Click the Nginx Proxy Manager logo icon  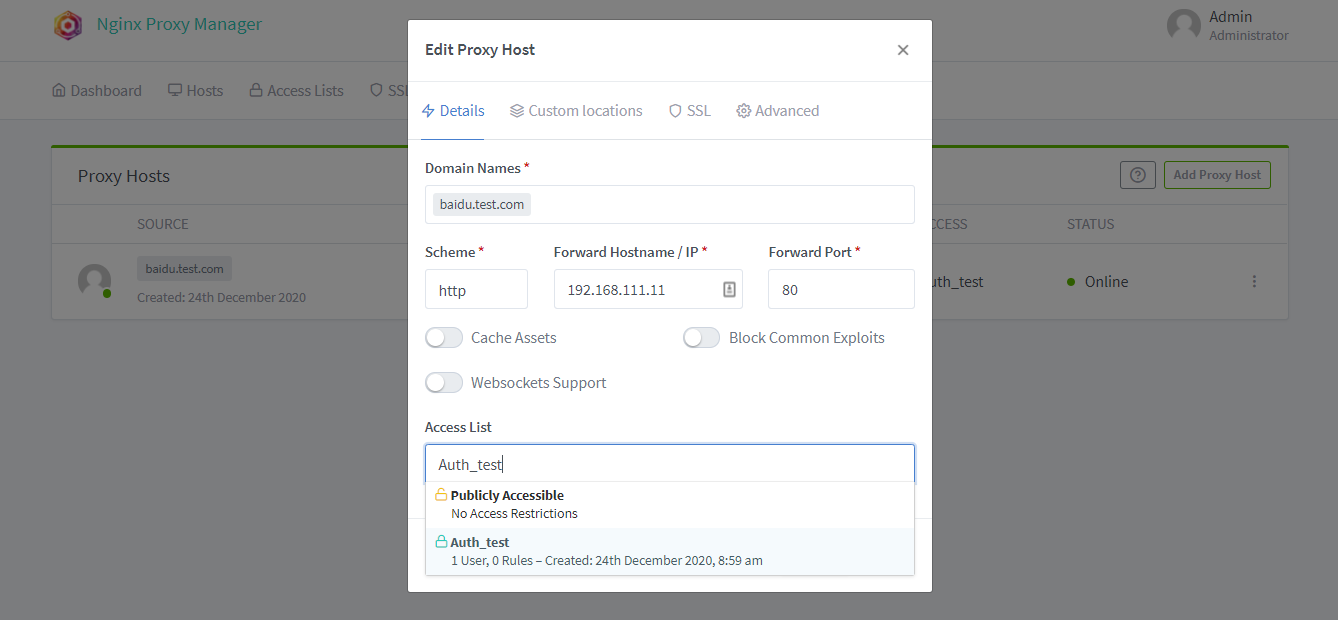pos(68,25)
